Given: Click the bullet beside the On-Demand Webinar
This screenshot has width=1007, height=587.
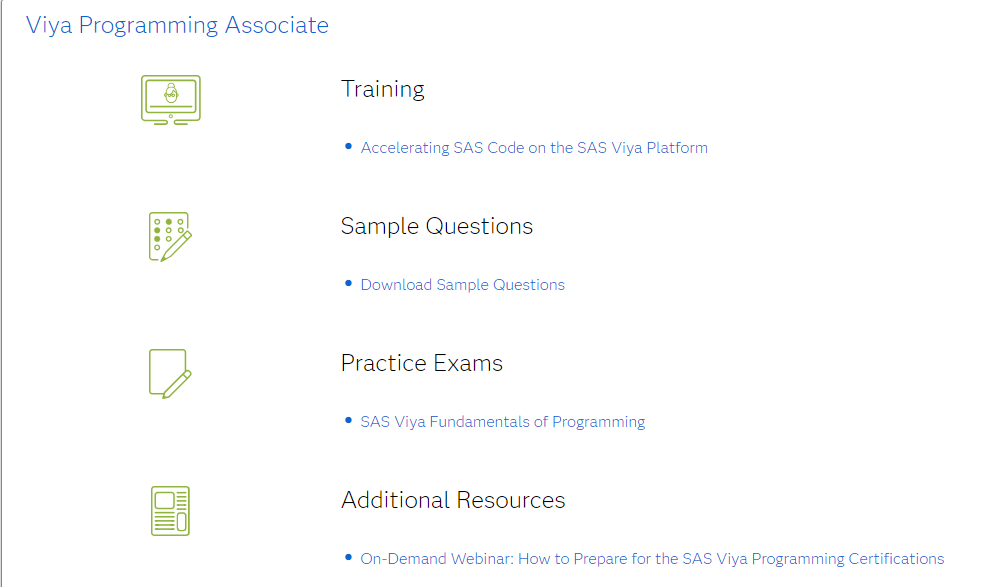Looking at the screenshot, I should coord(348,557).
